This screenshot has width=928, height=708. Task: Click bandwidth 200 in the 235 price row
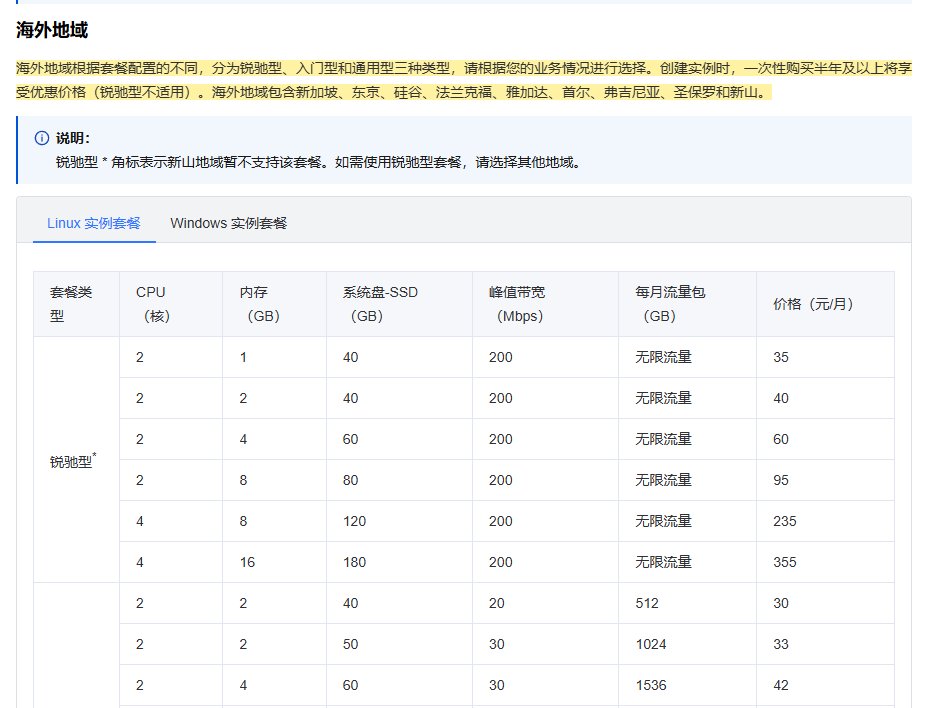(545, 522)
